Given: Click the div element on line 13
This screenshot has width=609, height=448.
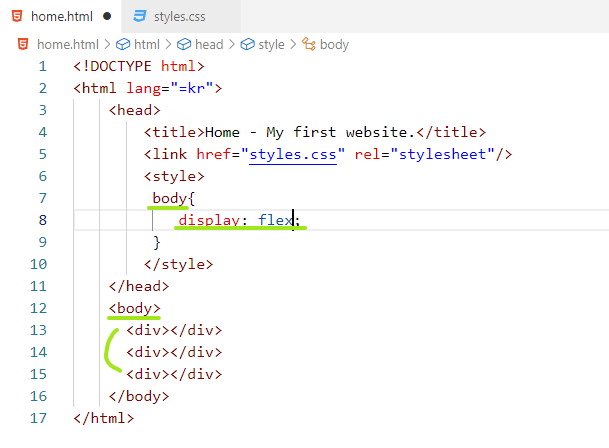Looking at the screenshot, I should (174, 330).
